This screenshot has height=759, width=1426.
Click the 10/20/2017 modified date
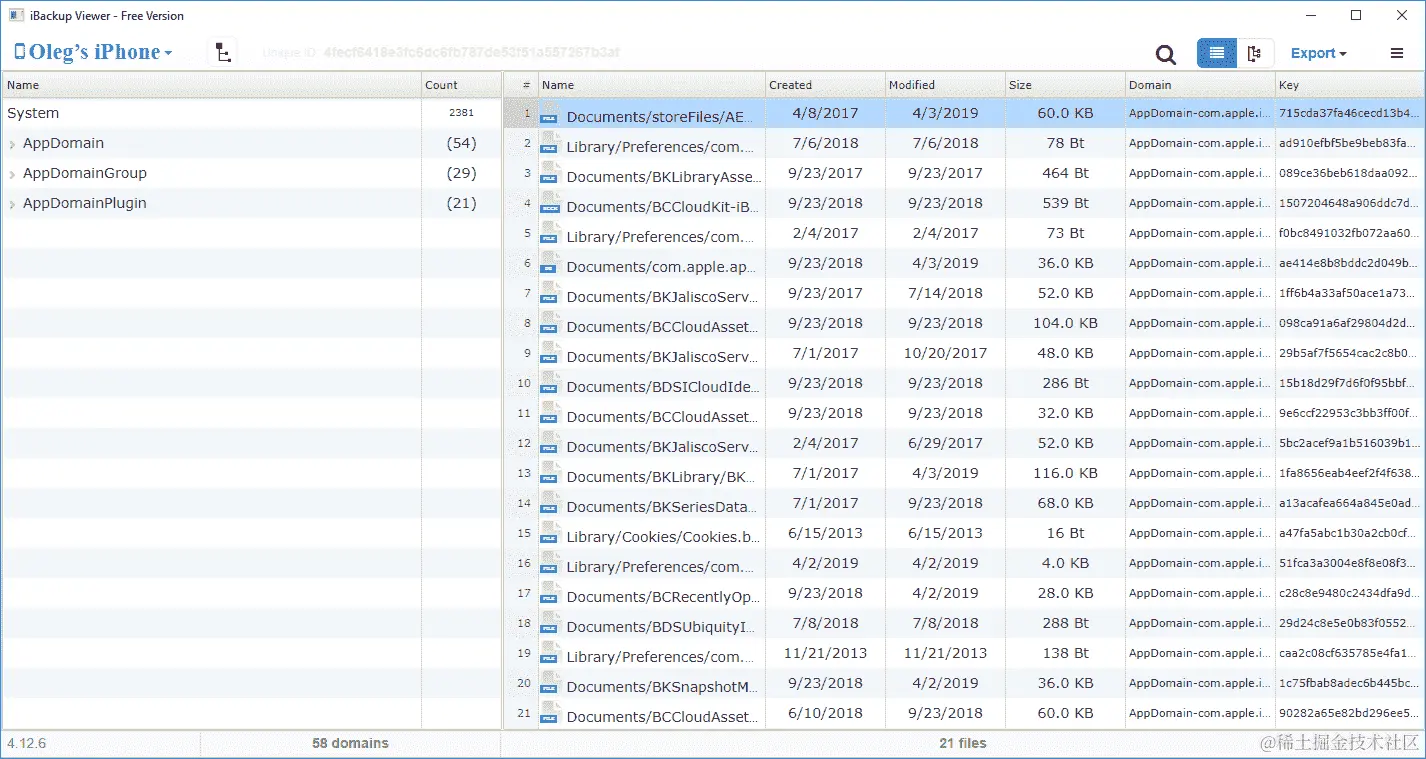(945, 353)
